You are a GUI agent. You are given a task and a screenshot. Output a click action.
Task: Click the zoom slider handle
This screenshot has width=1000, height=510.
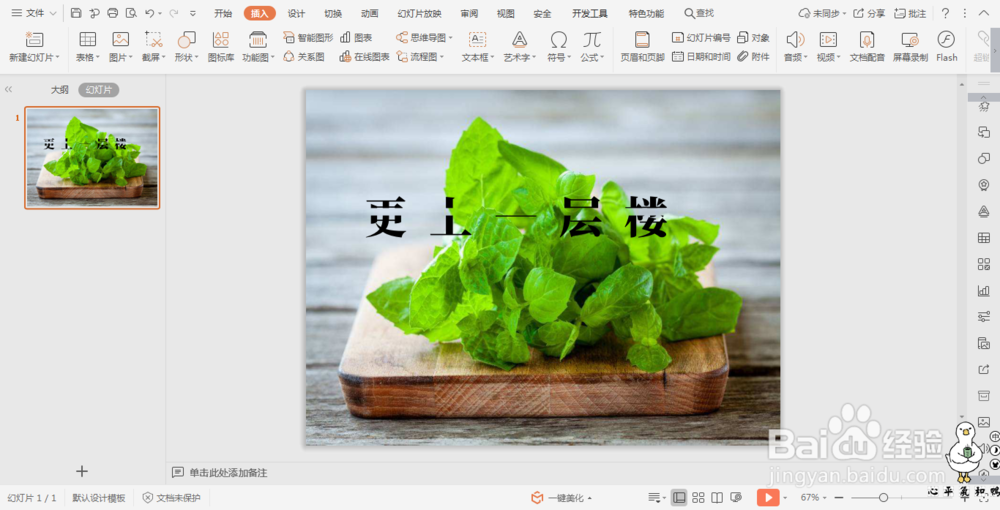tap(883, 497)
